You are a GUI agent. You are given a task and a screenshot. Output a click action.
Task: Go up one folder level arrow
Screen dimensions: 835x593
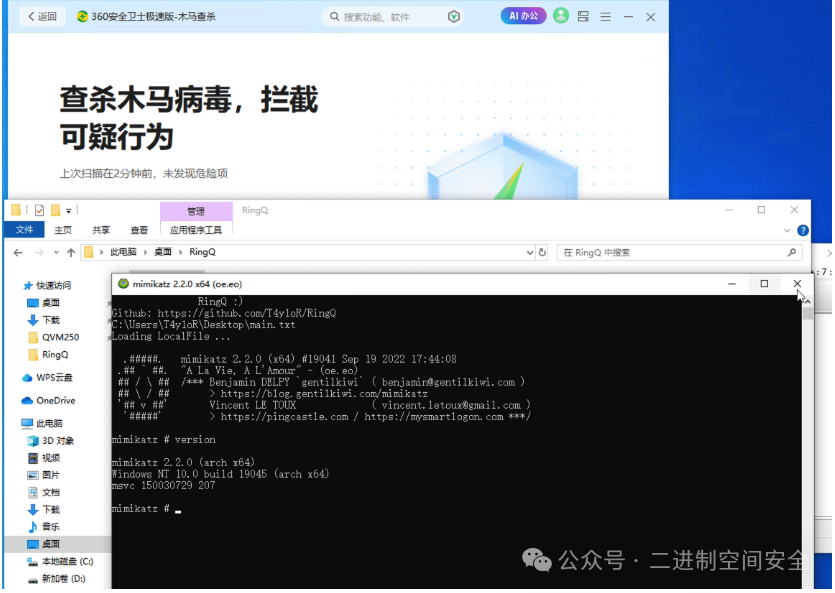71,252
